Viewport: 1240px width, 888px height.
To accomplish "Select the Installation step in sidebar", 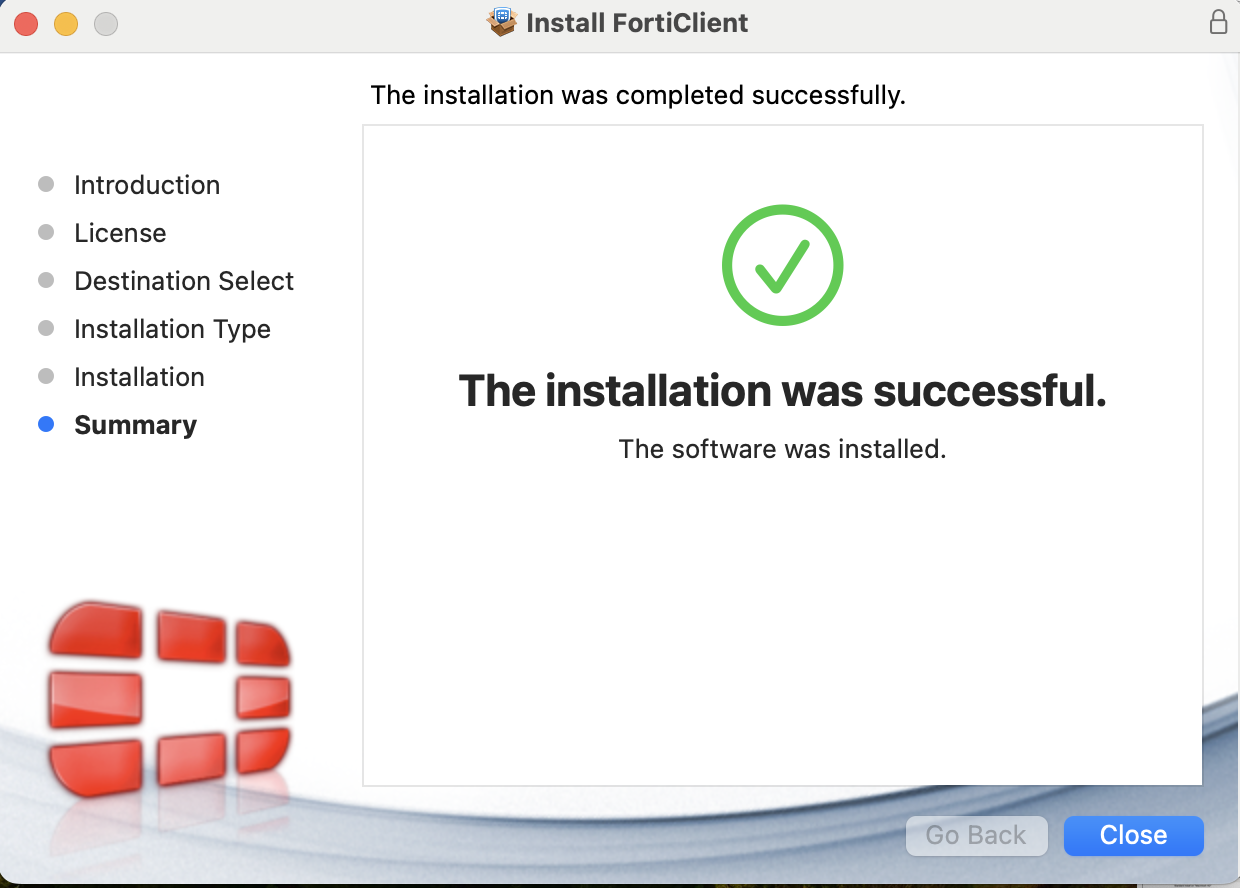I will [x=139, y=377].
